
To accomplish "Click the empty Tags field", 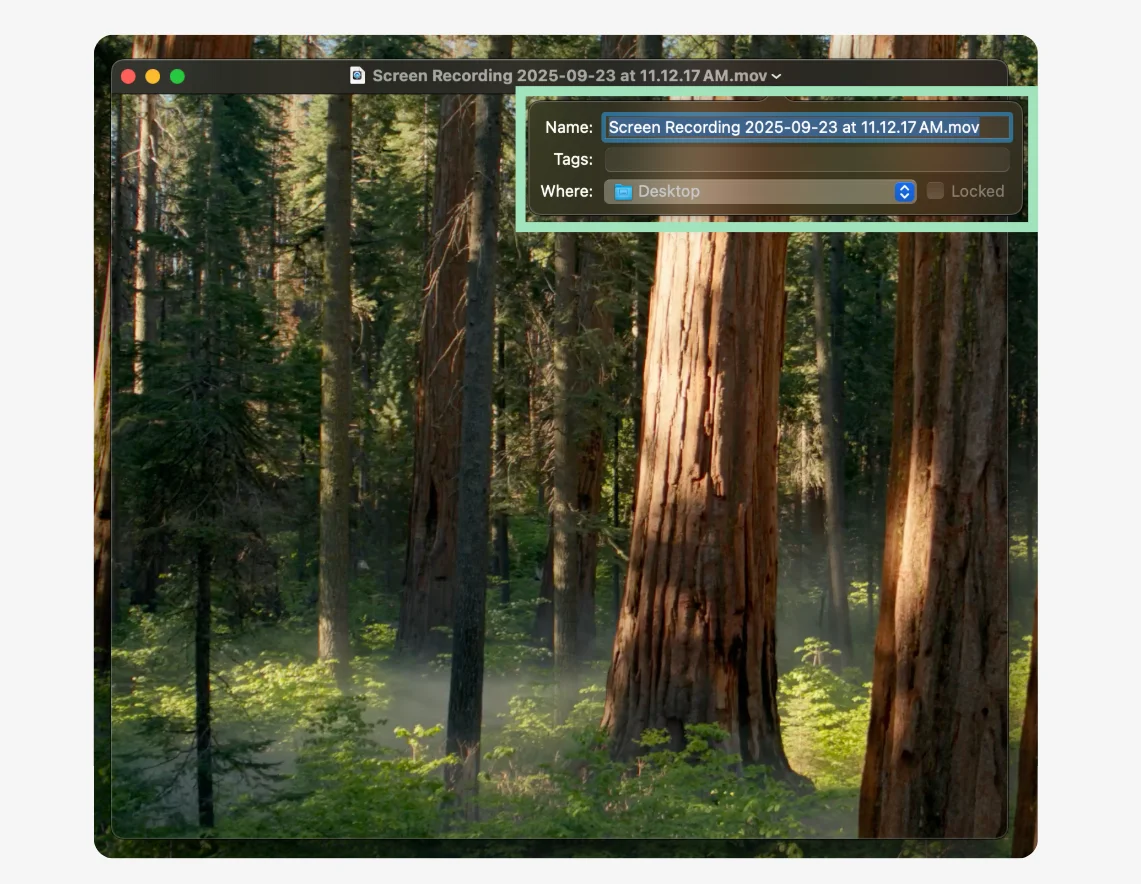I will (x=805, y=159).
